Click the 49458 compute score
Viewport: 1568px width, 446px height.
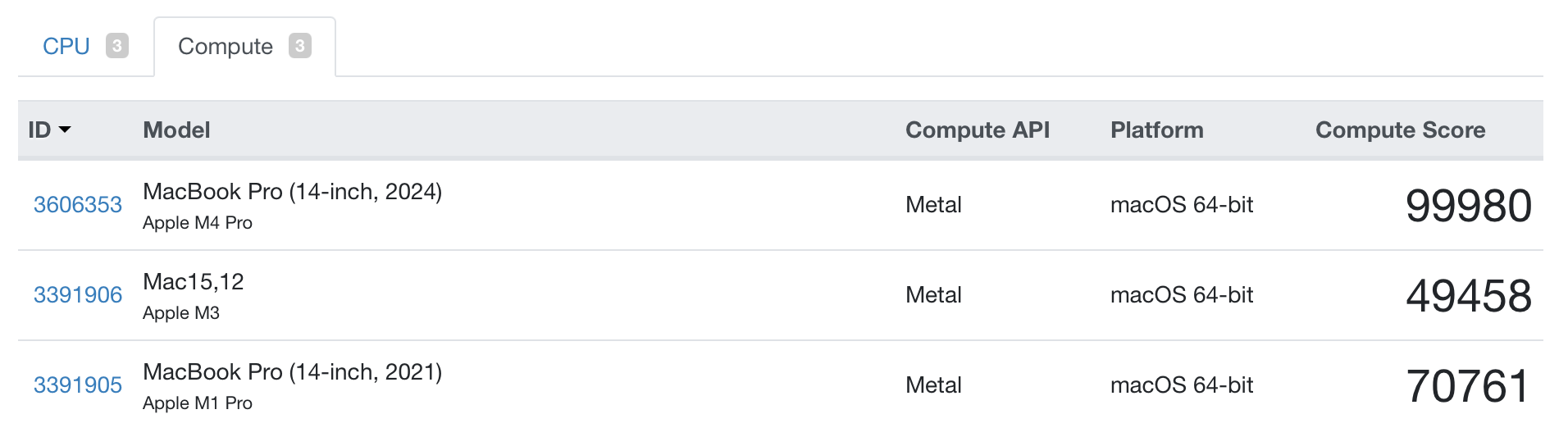(1469, 296)
